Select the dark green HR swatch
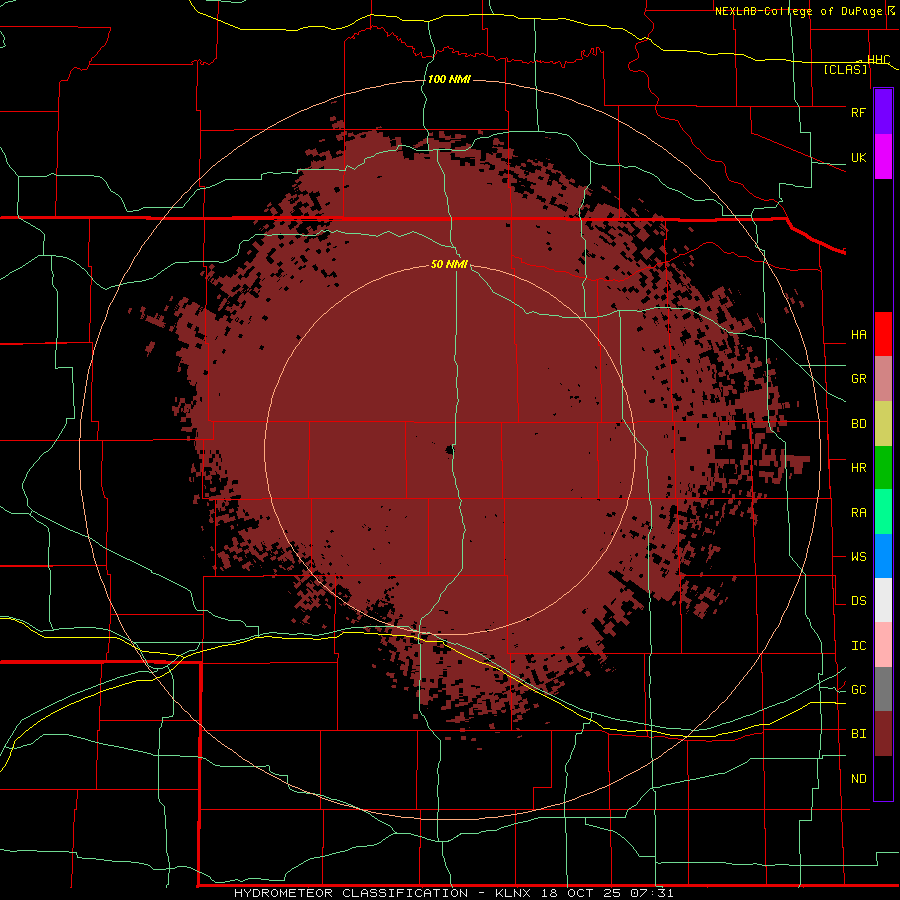The width and height of the screenshot is (900, 900). click(x=883, y=468)
